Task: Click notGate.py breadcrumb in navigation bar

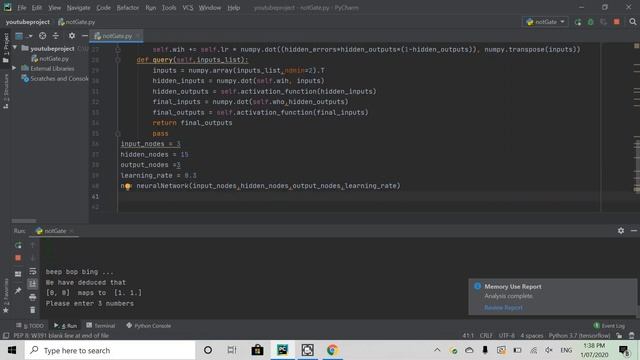Action: (76, 22)
